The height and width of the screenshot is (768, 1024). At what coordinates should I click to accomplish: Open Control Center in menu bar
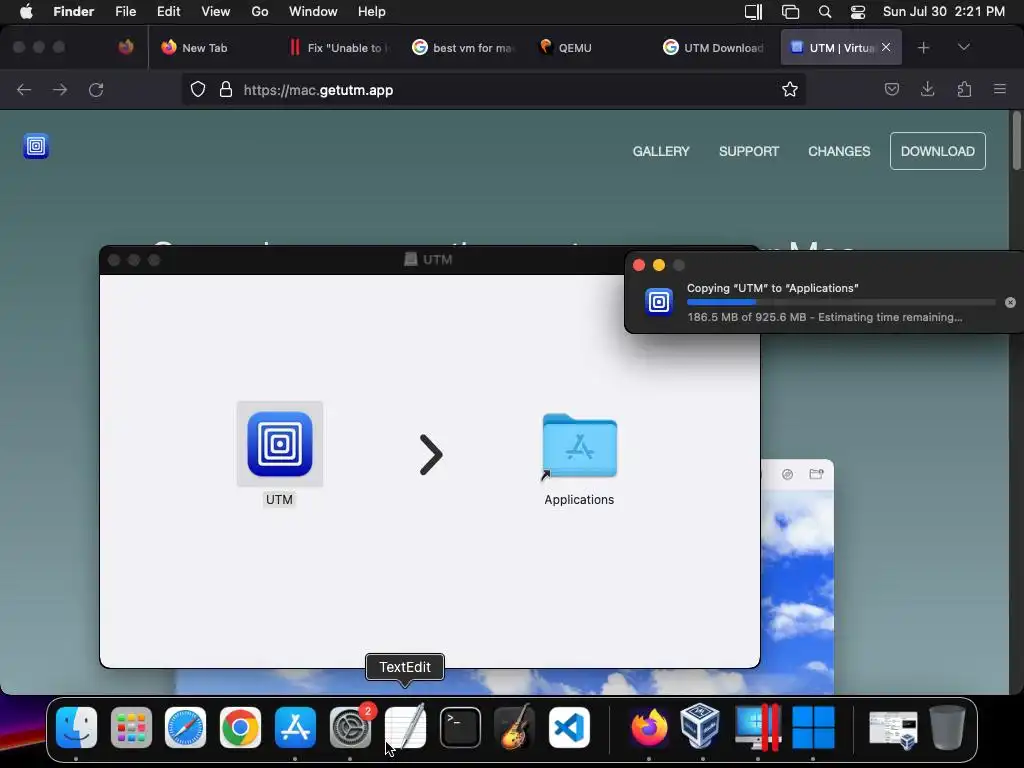click(857, 12)
